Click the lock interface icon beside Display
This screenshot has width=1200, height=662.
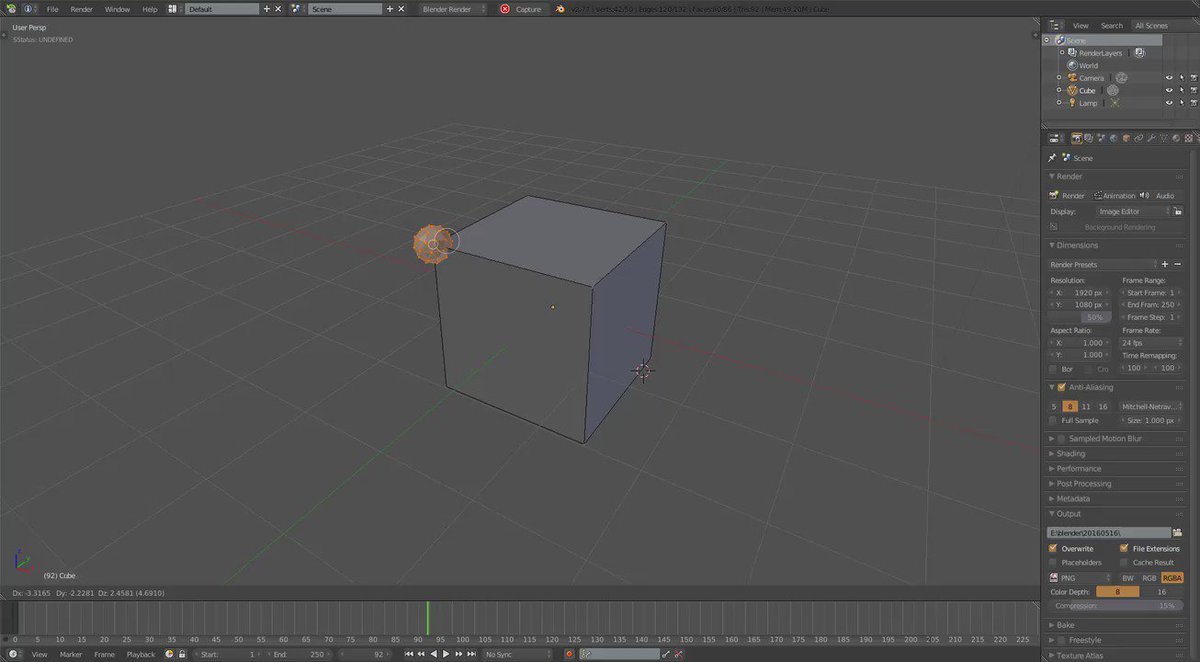(1178, 211)
